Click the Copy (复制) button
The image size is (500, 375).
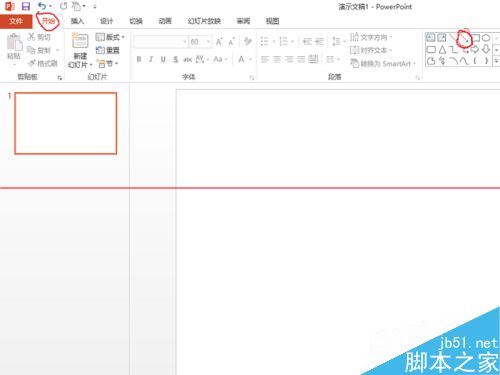pos(39,50)
